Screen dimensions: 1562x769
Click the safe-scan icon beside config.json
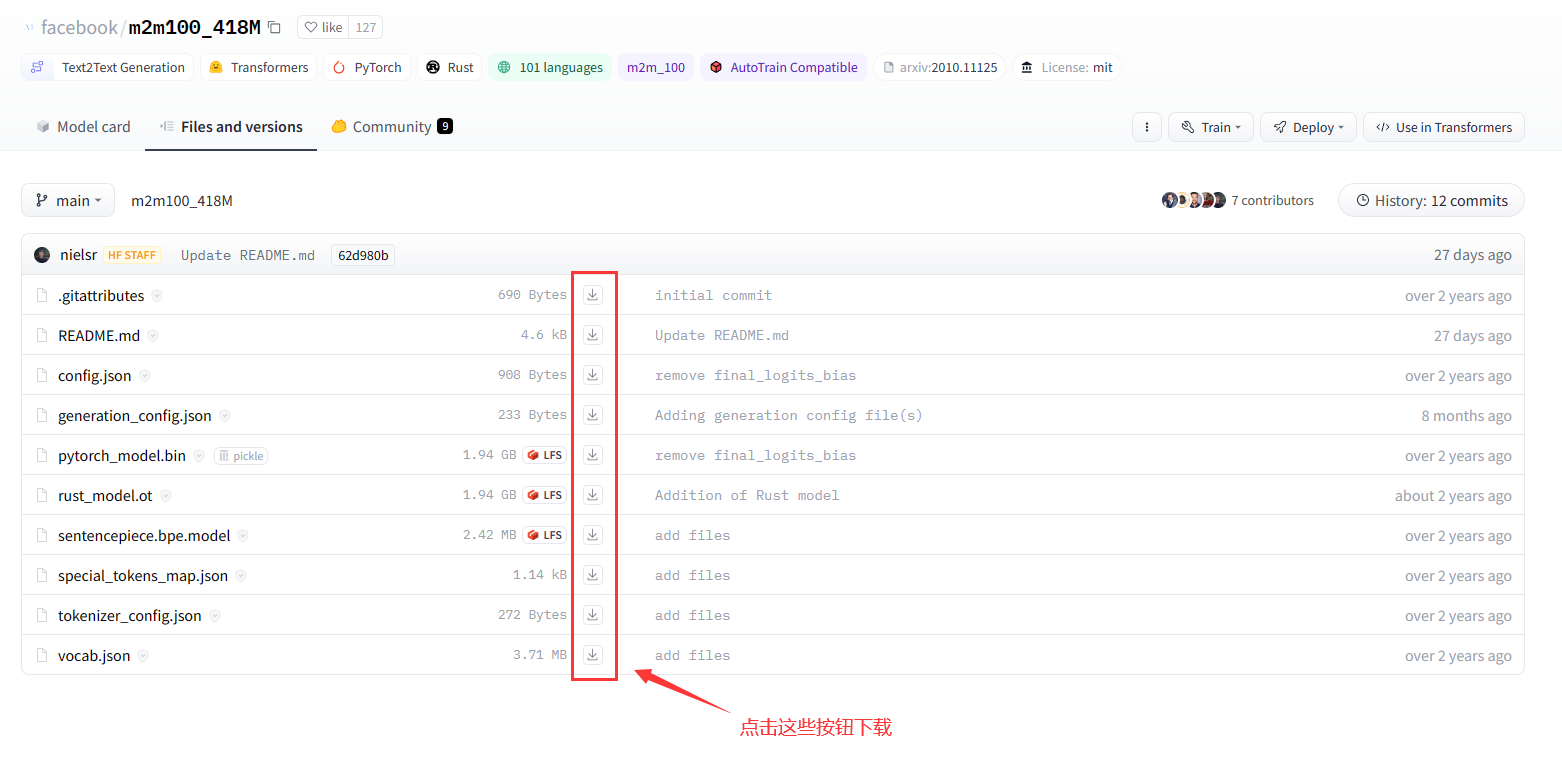pyautogui.click(x=144, y=376)
